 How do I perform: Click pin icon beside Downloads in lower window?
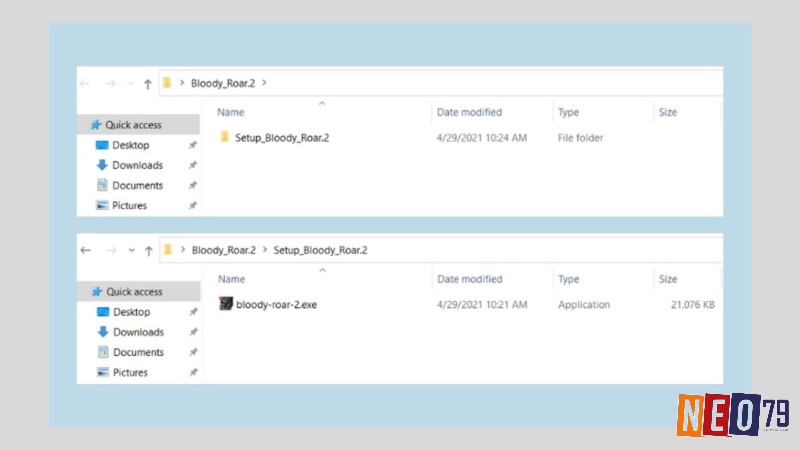pyautogui.click(x=193, y=332)
